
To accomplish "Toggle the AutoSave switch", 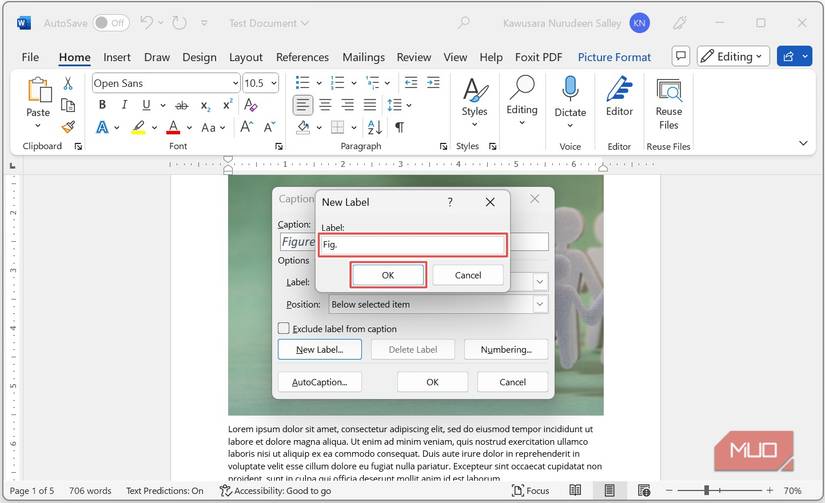I will (x=111, y=22).
